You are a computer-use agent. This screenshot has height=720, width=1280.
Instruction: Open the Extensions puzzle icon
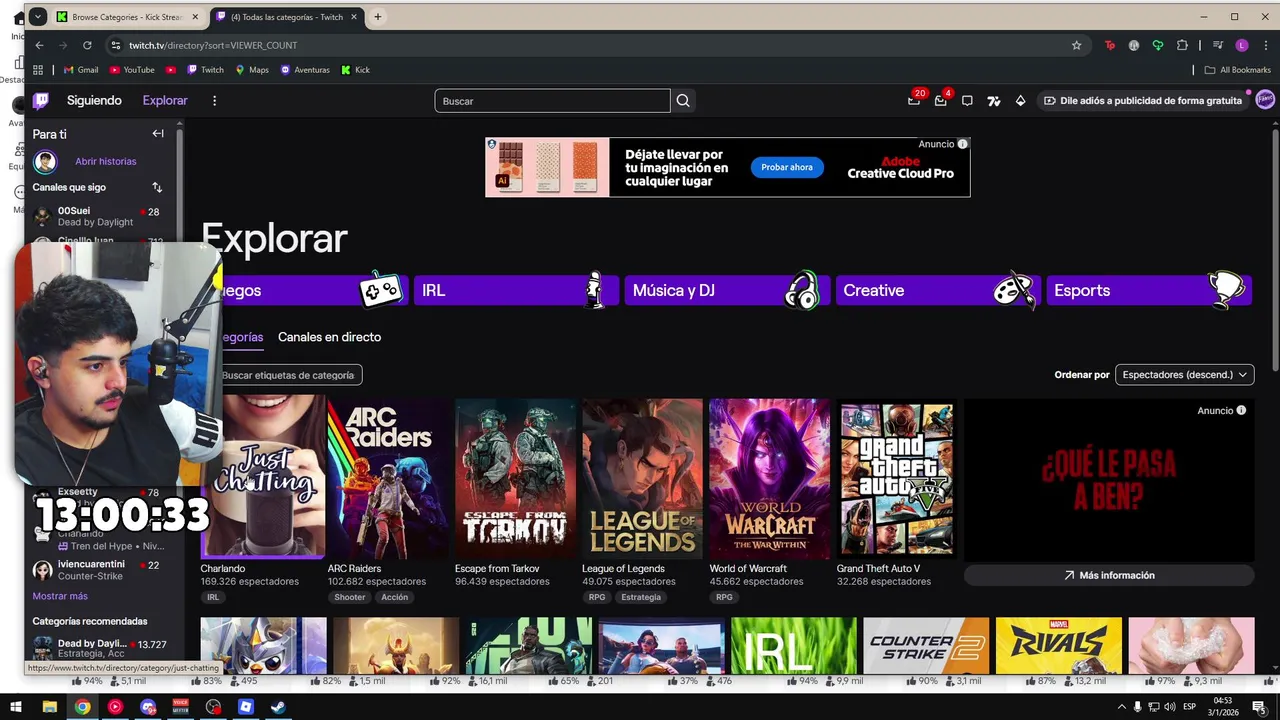[1182, 45]
